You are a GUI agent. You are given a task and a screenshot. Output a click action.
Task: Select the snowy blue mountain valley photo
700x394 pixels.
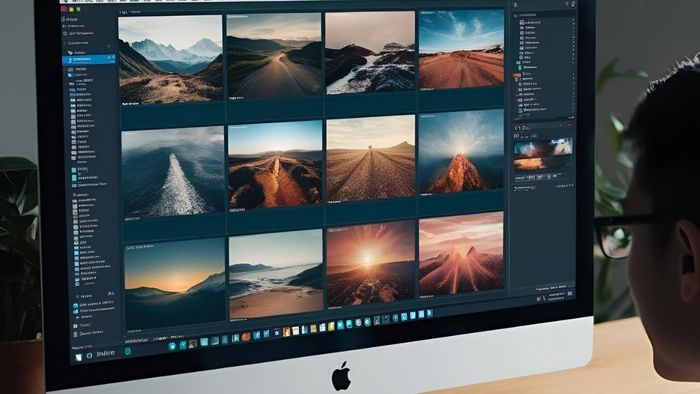(x=170, y=60)
